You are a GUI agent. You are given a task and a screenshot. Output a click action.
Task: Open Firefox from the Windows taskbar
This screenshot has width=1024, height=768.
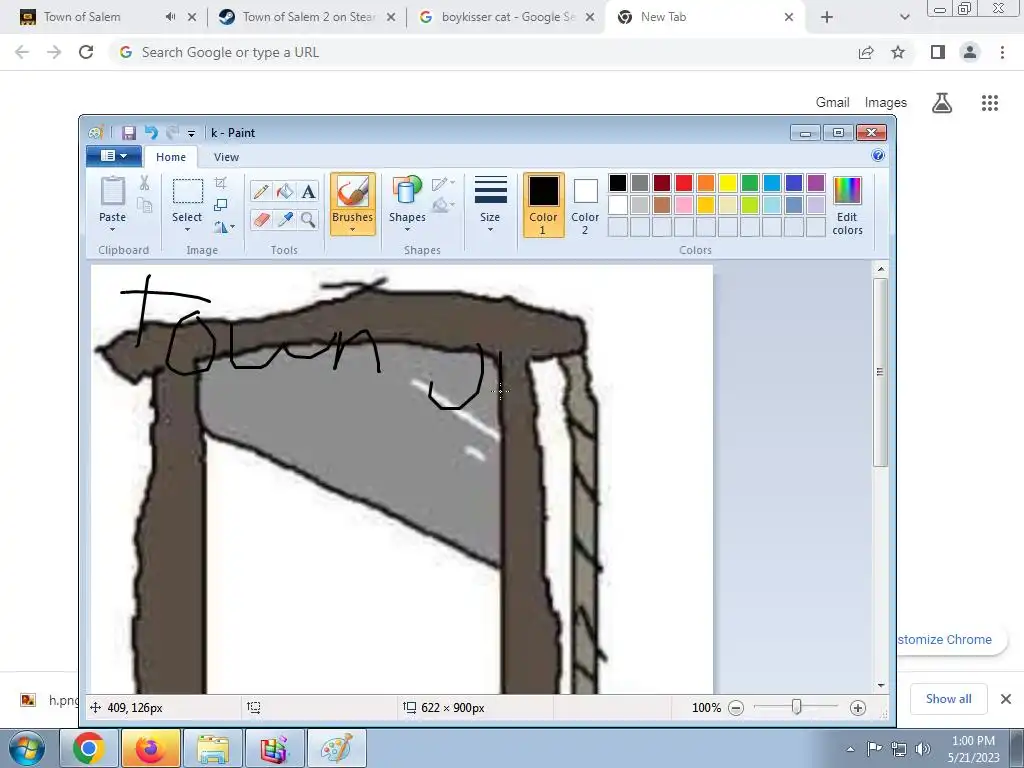[150, 748]
